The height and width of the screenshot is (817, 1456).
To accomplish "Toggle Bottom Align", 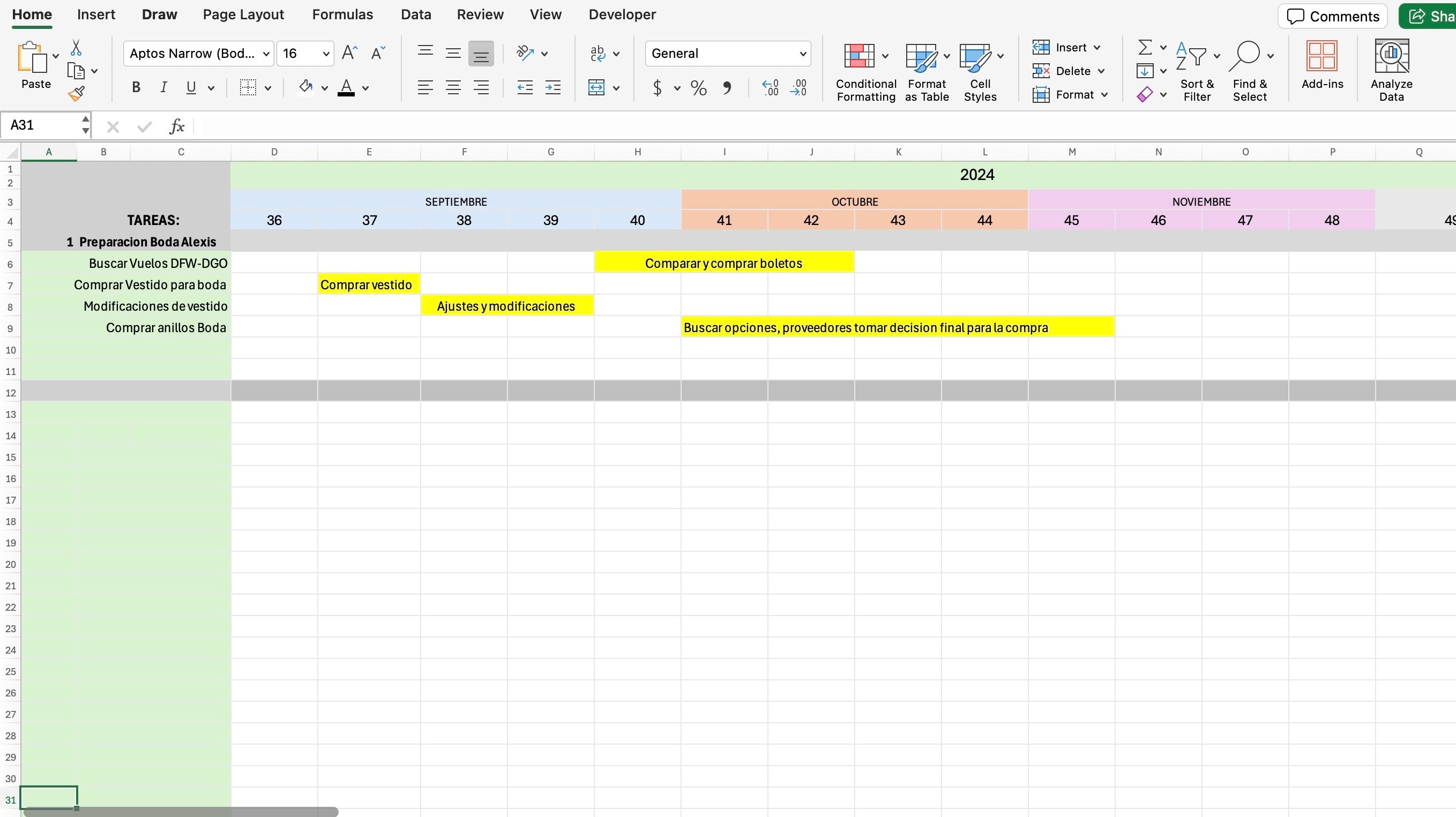I will coord(481,54).
